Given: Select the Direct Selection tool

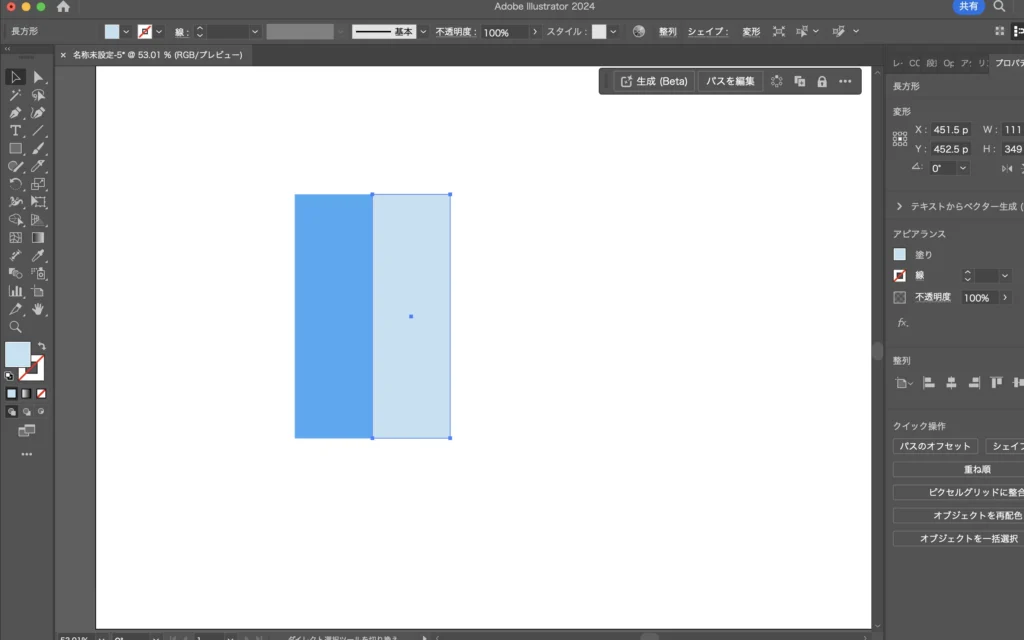Looking at the screenshot, I should [38, 77].
